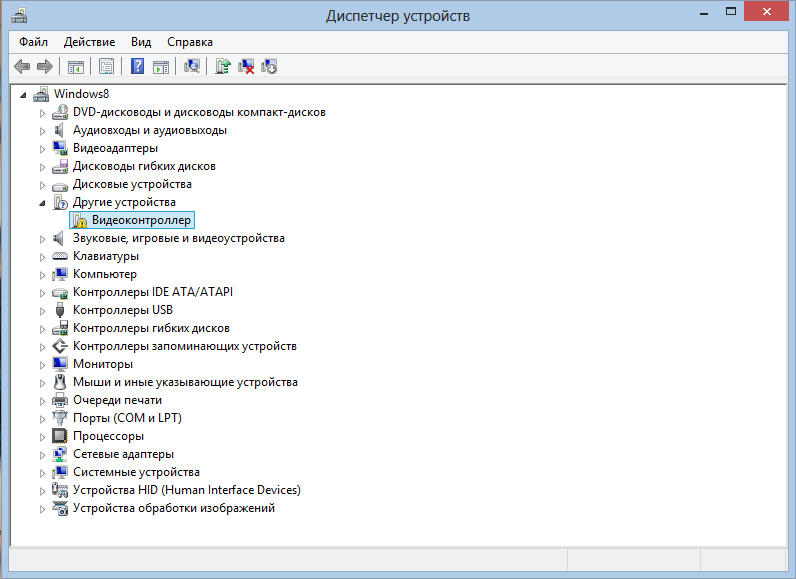Image resolution: width=796 pixels, height=579 pixels.
Task: Click the Device Manager title bar icon
Action: pyautogui.click(x=19, y=16)
